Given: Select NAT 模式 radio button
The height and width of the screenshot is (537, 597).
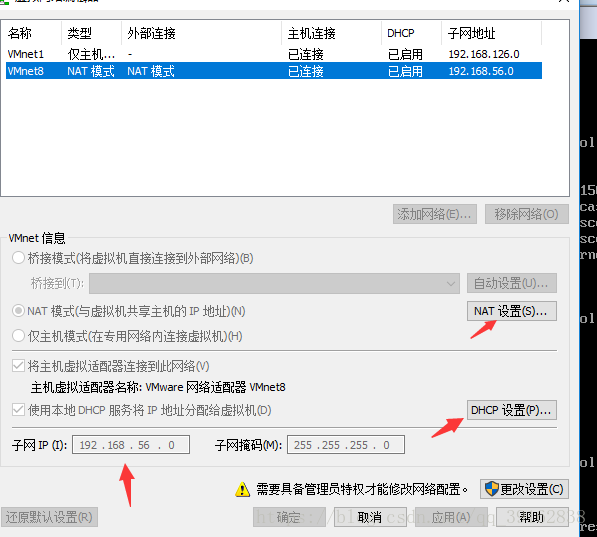Looking at the screenshot, I should [18, 311].
